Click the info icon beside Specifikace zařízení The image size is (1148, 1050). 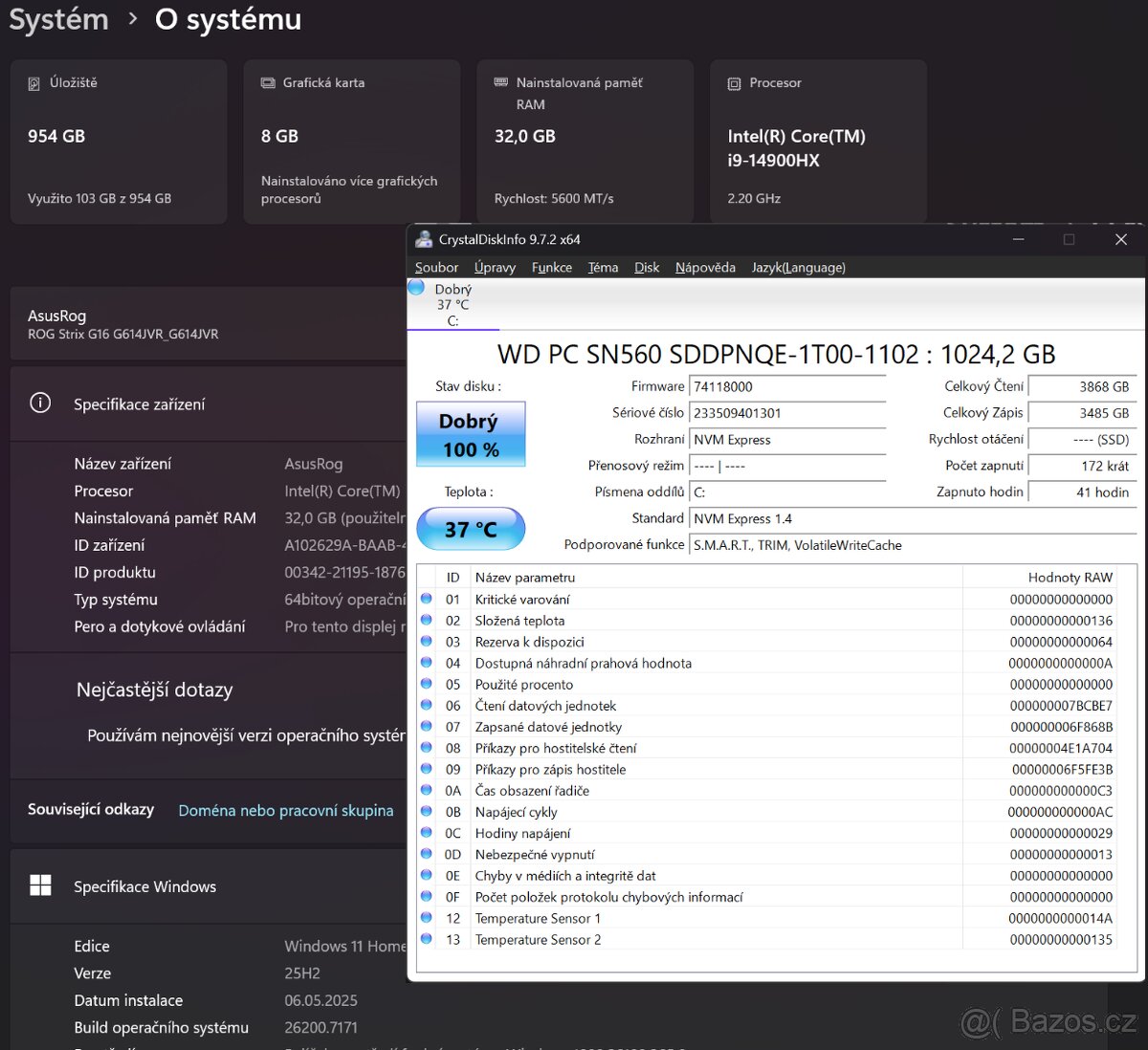click(40, 404)
